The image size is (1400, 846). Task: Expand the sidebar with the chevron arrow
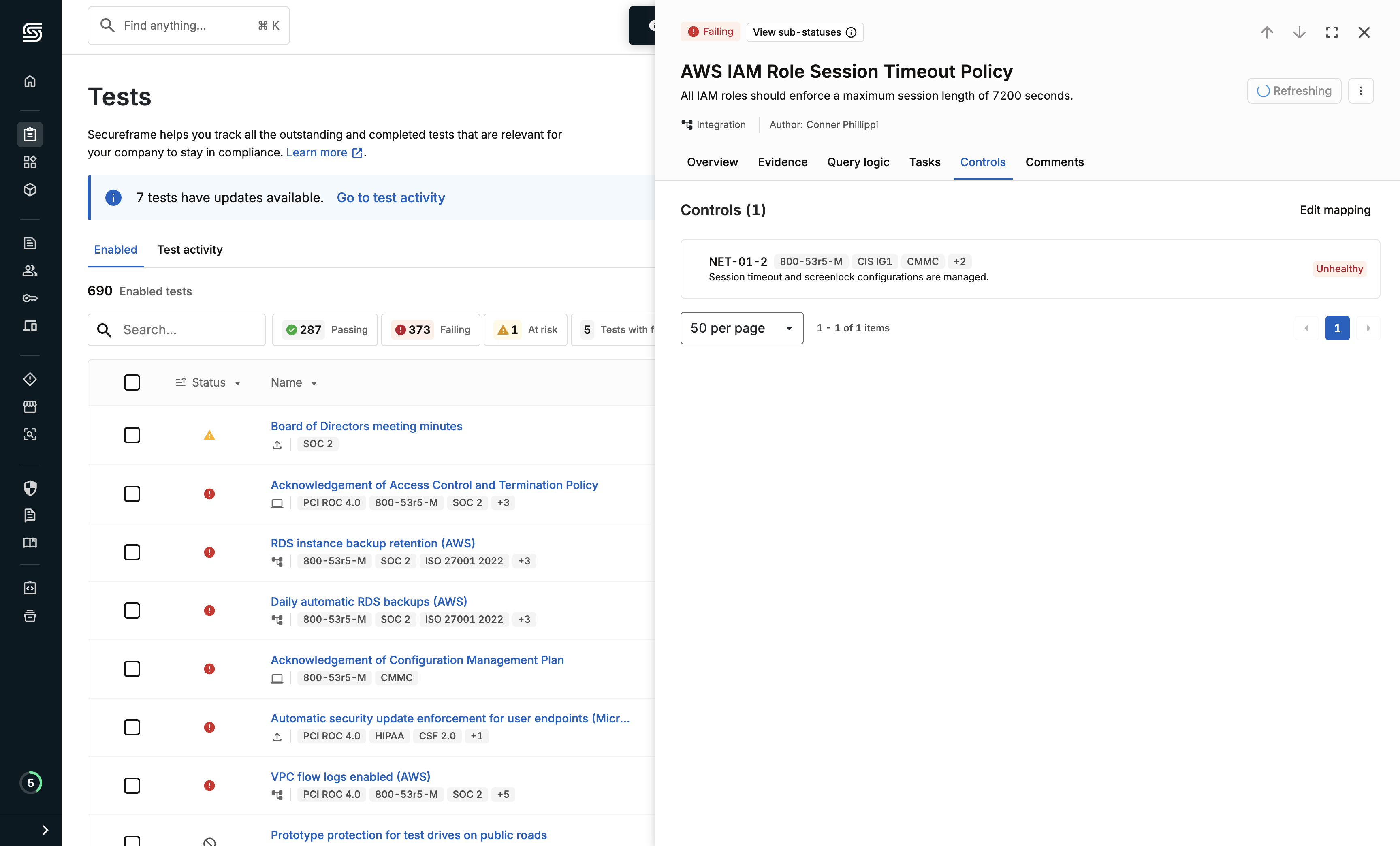pyautogui.click(x=45, y=830)
